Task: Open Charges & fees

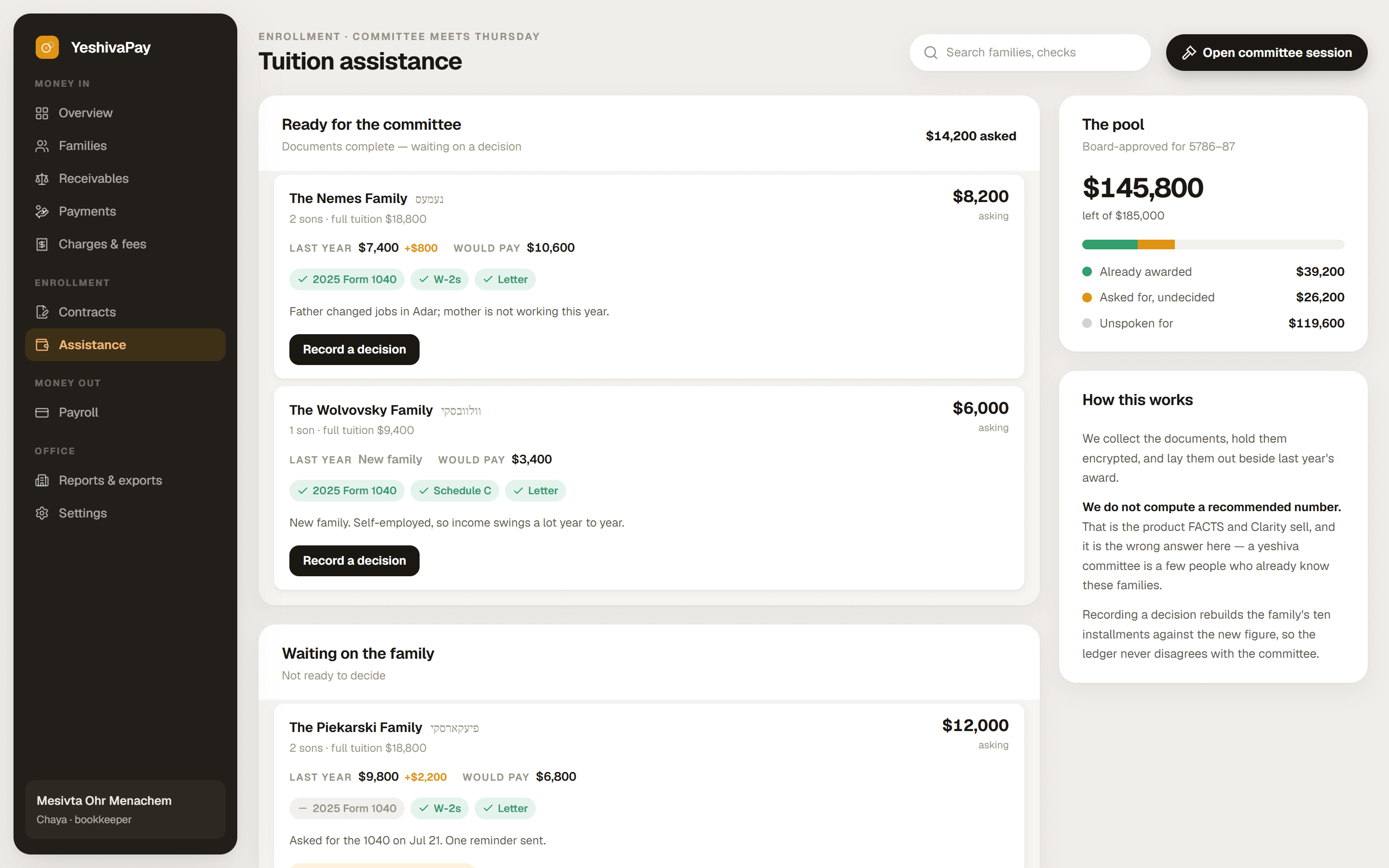Action: click(125, 244)
